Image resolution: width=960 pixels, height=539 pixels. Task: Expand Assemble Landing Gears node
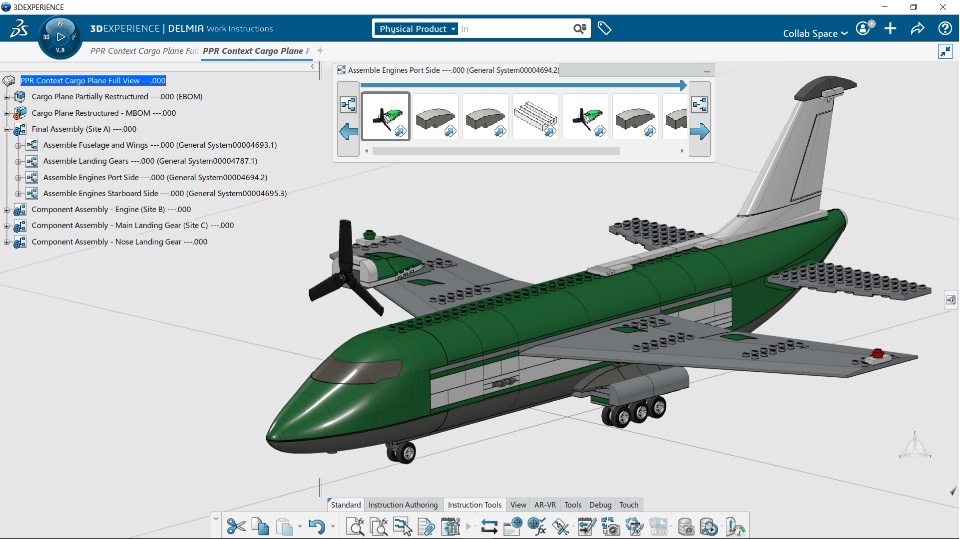[18, 161]
